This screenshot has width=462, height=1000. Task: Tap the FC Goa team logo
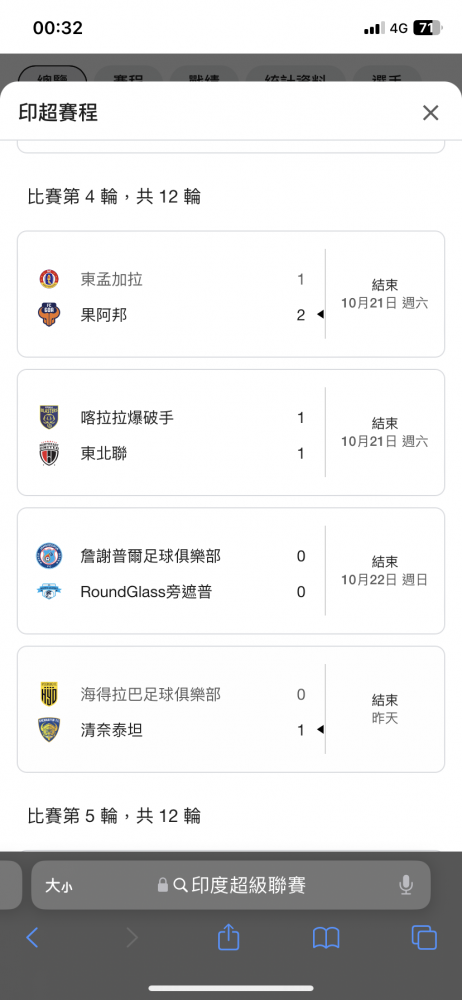tap(49, 314)
